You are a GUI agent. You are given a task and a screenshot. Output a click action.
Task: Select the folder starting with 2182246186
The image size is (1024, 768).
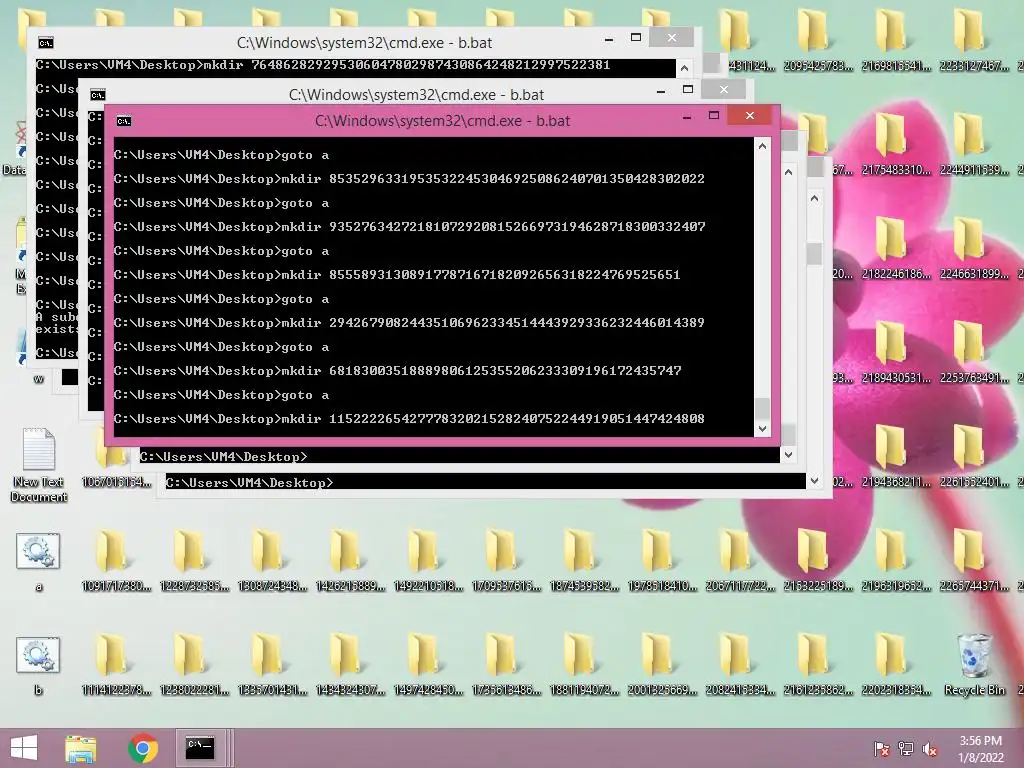[x=896, y=249]
